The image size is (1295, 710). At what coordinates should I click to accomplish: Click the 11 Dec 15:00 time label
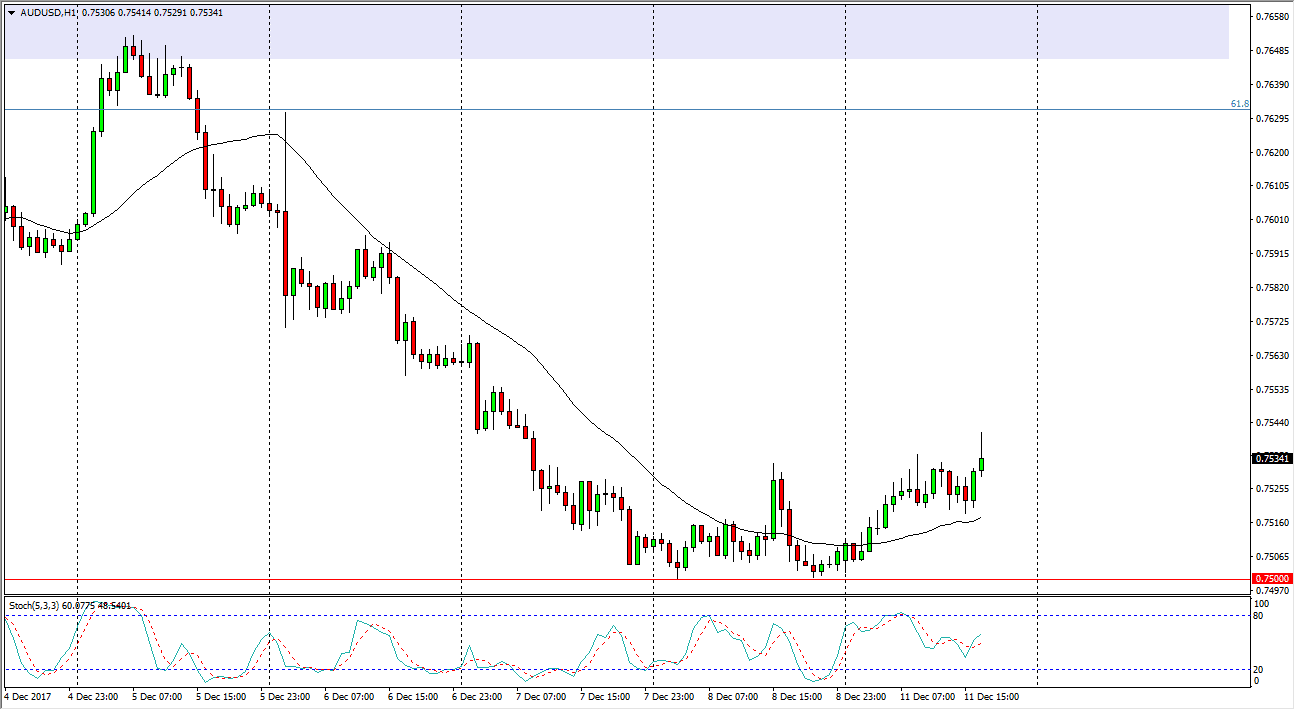pyautogui.click(x=991, y=696)
